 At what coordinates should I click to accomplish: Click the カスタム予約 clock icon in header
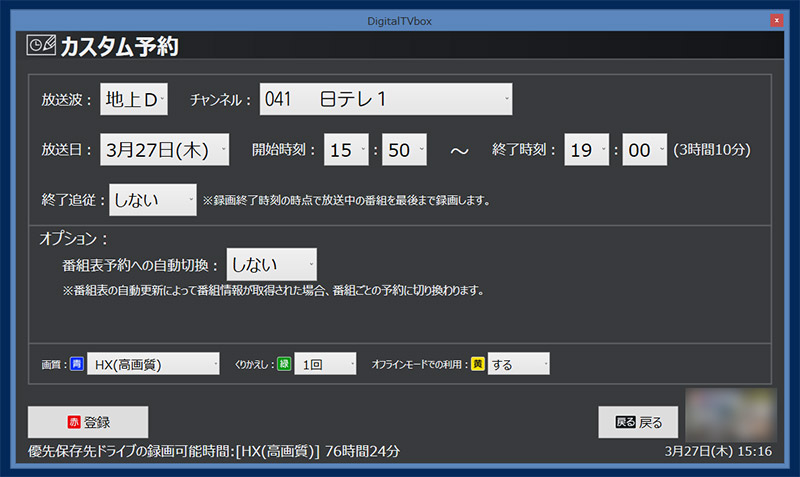click(41, 46)
